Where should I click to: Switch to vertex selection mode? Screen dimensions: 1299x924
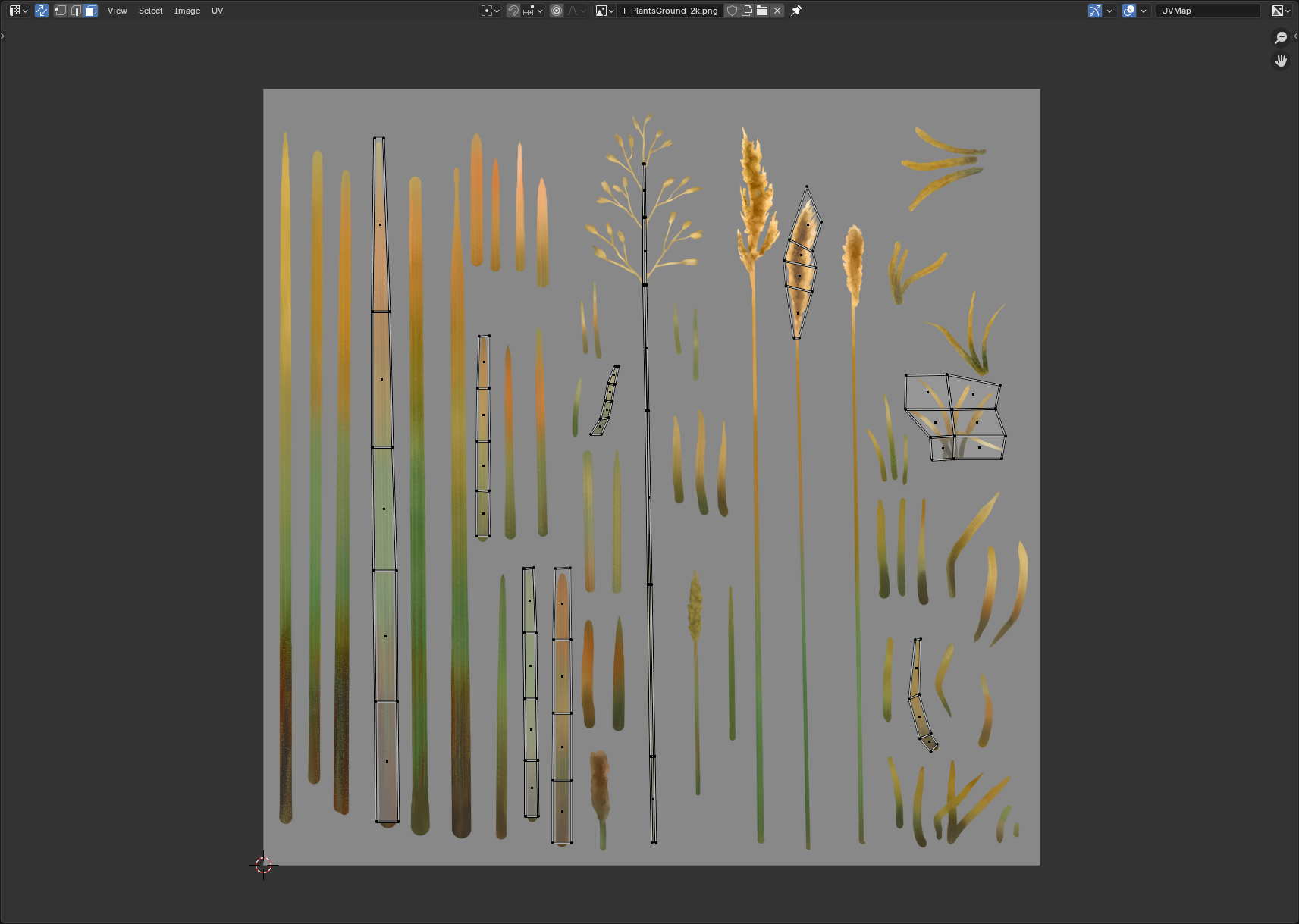click(61, 11)
